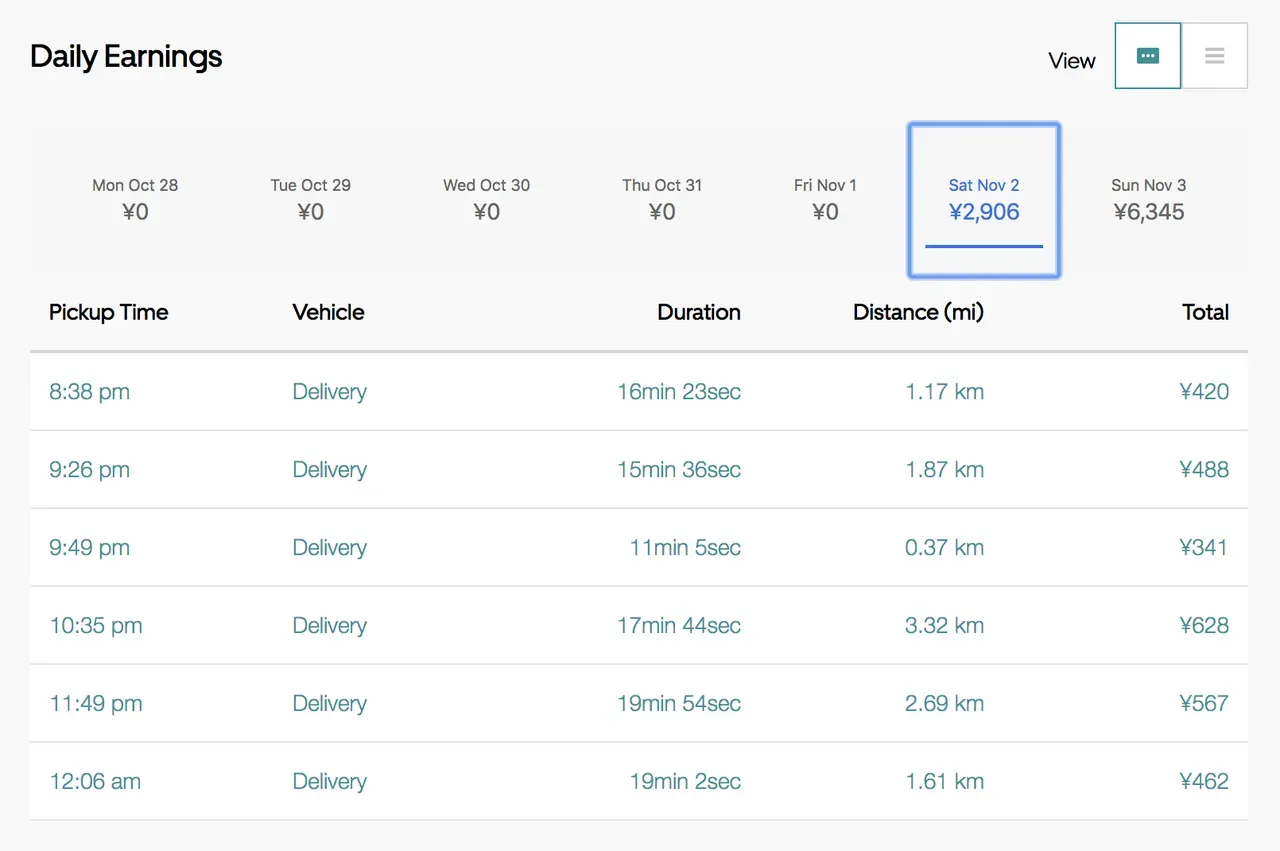Click the Pickup Time column header
The image size is (1280, 851).
pos(108,312)
